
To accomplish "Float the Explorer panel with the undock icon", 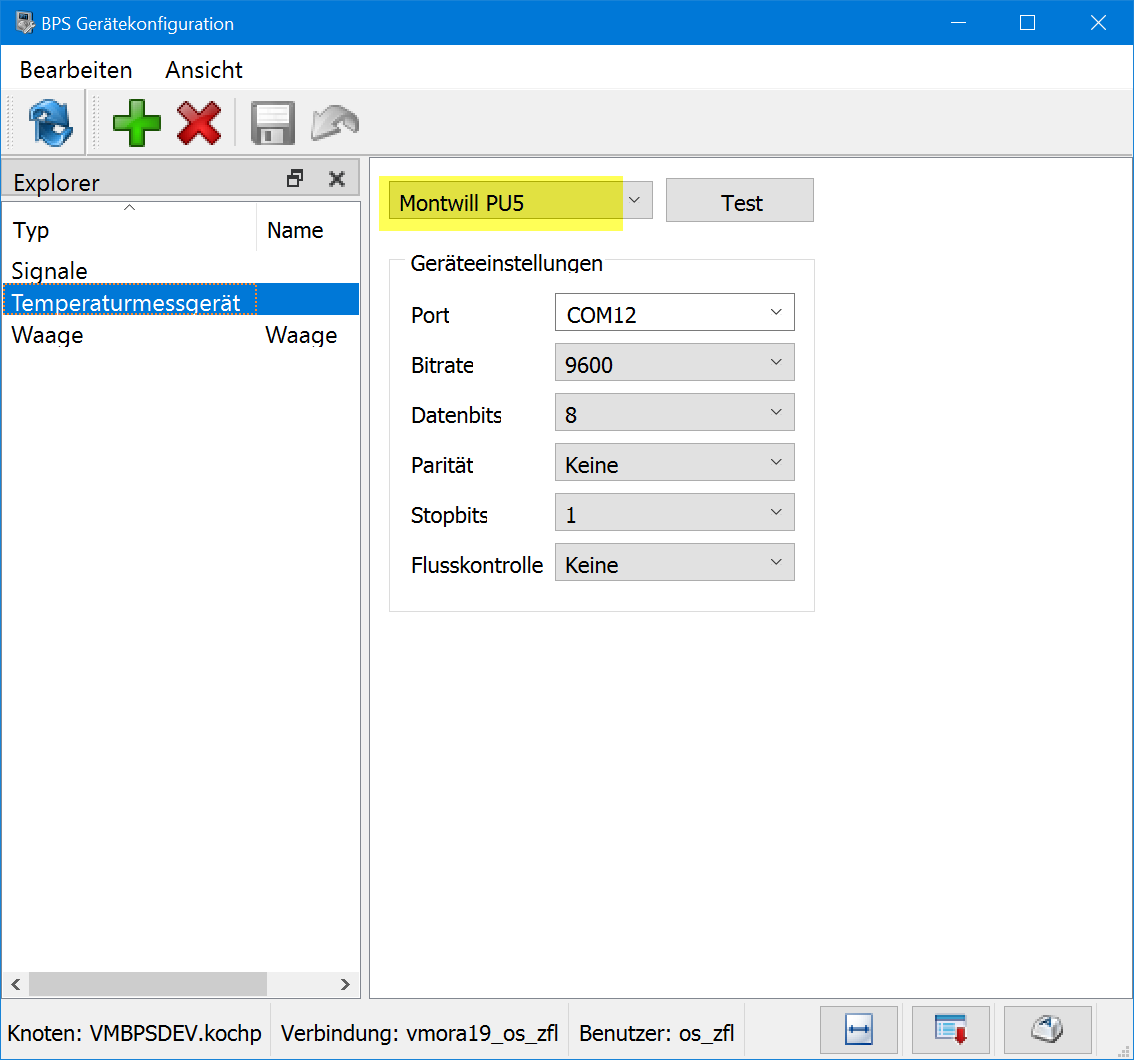I will (x=295, y=179).
